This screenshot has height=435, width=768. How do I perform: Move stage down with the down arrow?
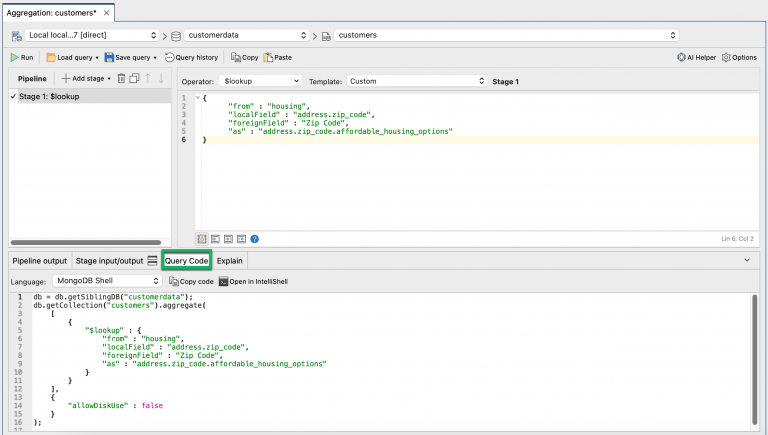point(161,78)
